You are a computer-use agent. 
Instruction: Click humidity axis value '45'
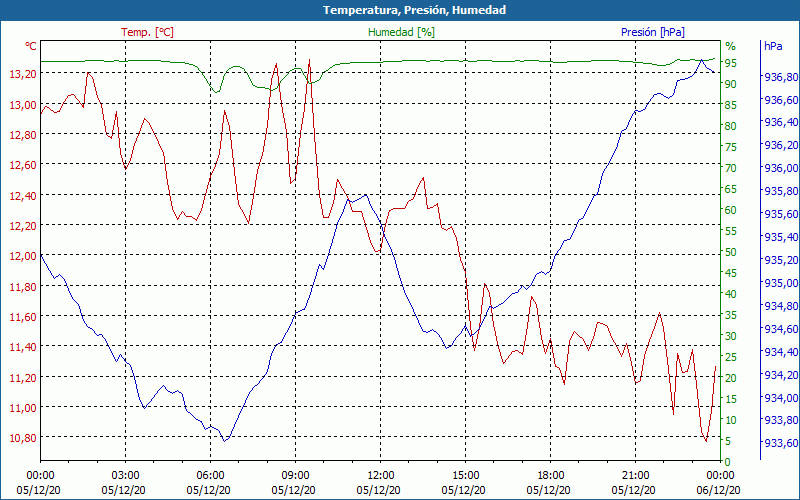pos(731,273)
